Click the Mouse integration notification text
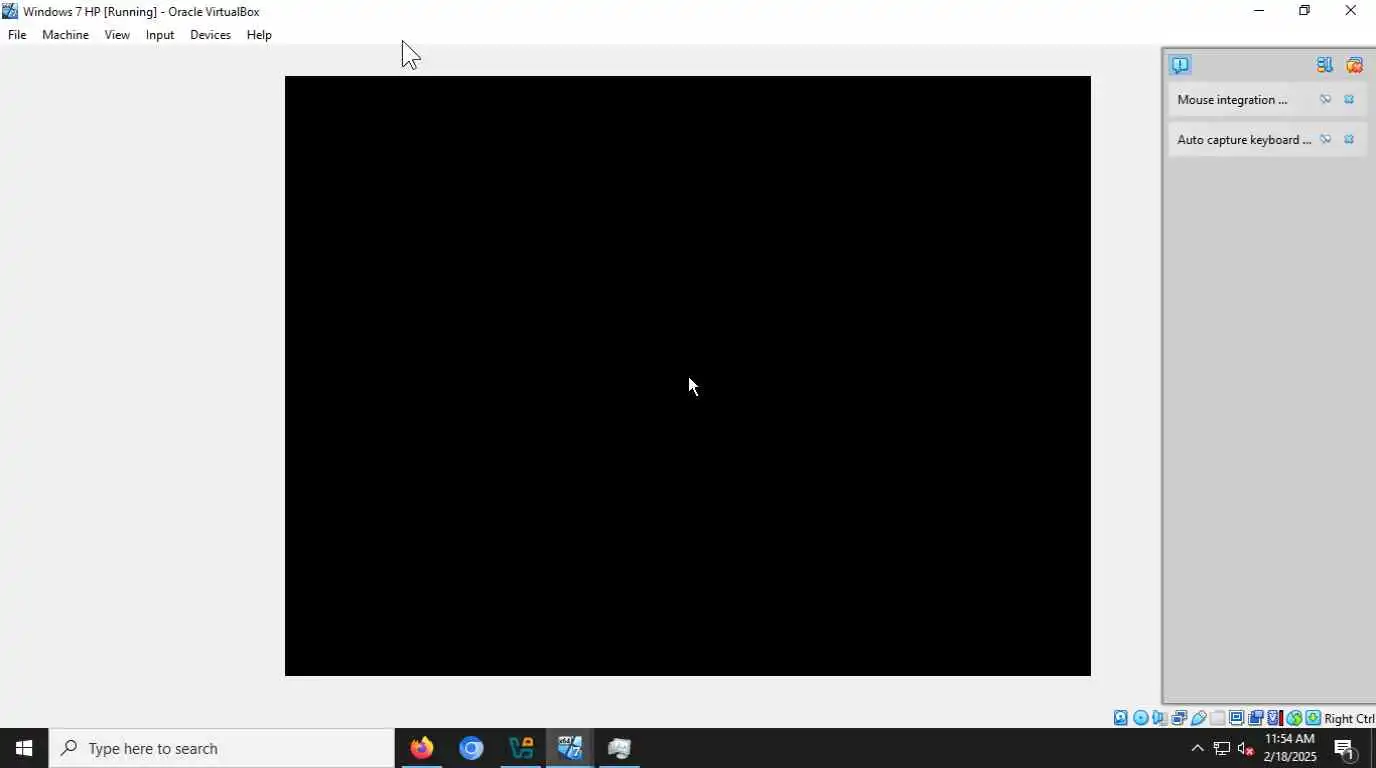 (1232, 100)
